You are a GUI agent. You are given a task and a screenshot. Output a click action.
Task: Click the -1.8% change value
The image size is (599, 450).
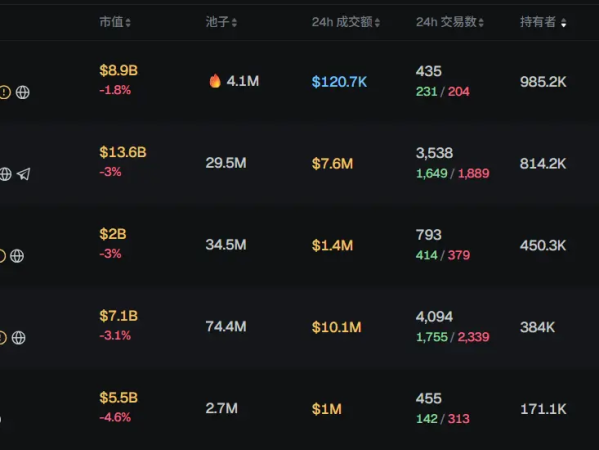coord(115,90)
